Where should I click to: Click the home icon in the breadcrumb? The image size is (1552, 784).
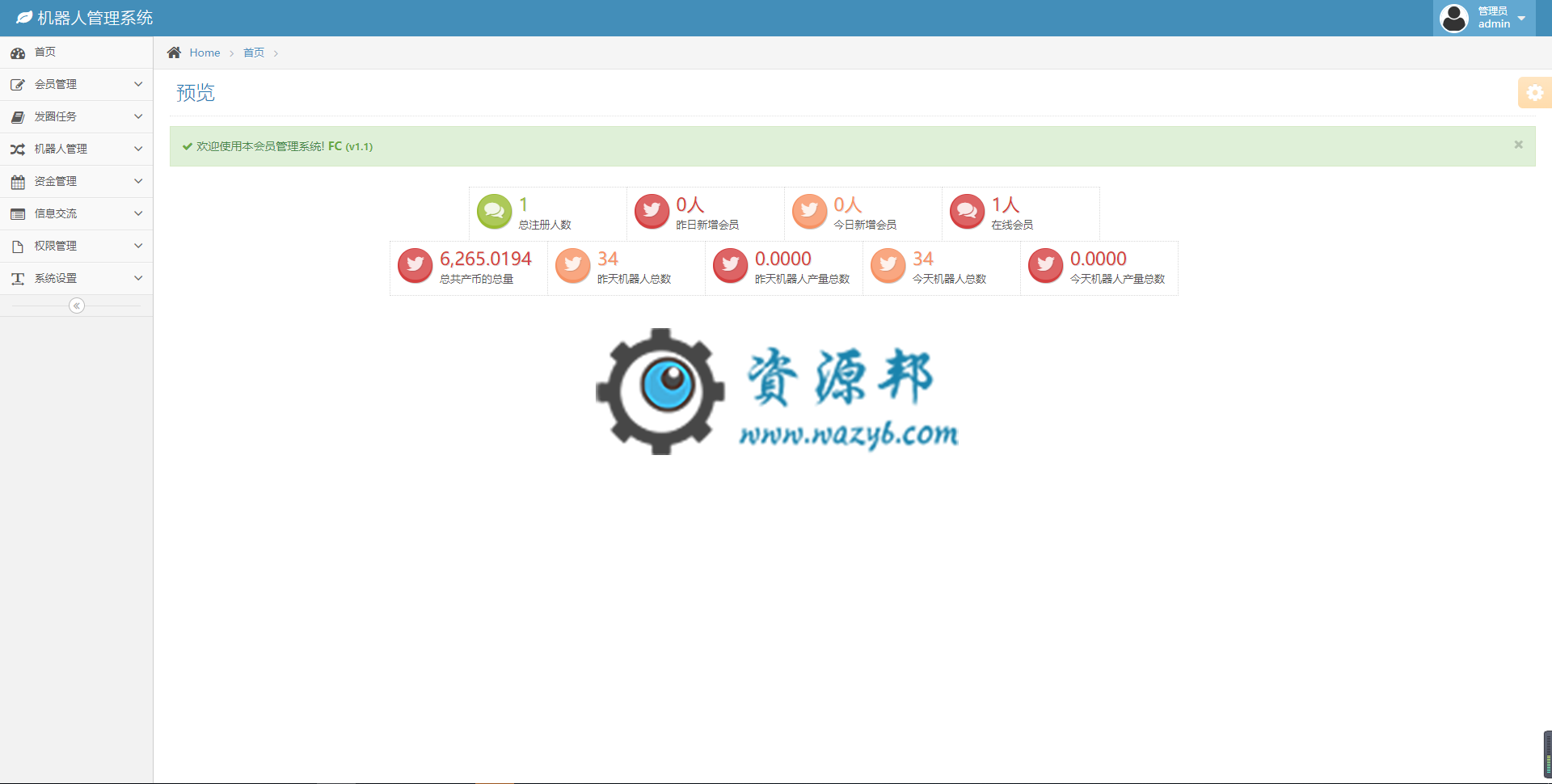click(x=174, y=53)
